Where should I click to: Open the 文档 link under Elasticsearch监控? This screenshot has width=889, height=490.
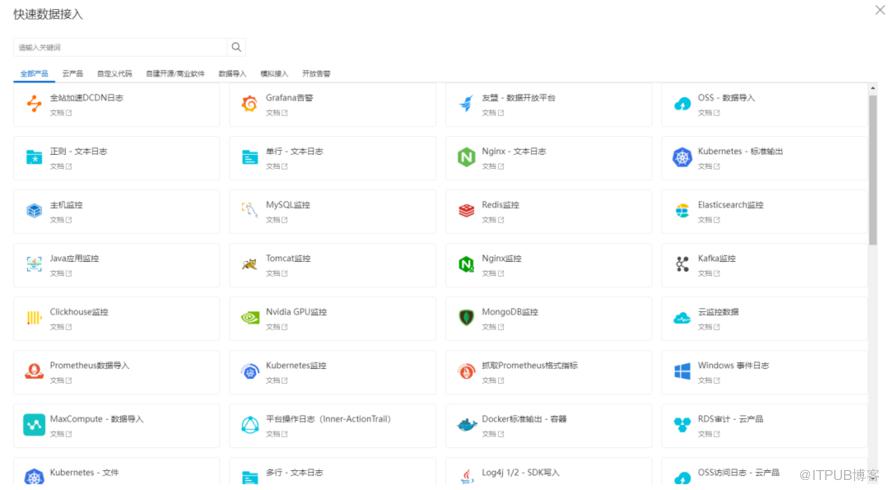pyautogui.click(x=709, y=220)
